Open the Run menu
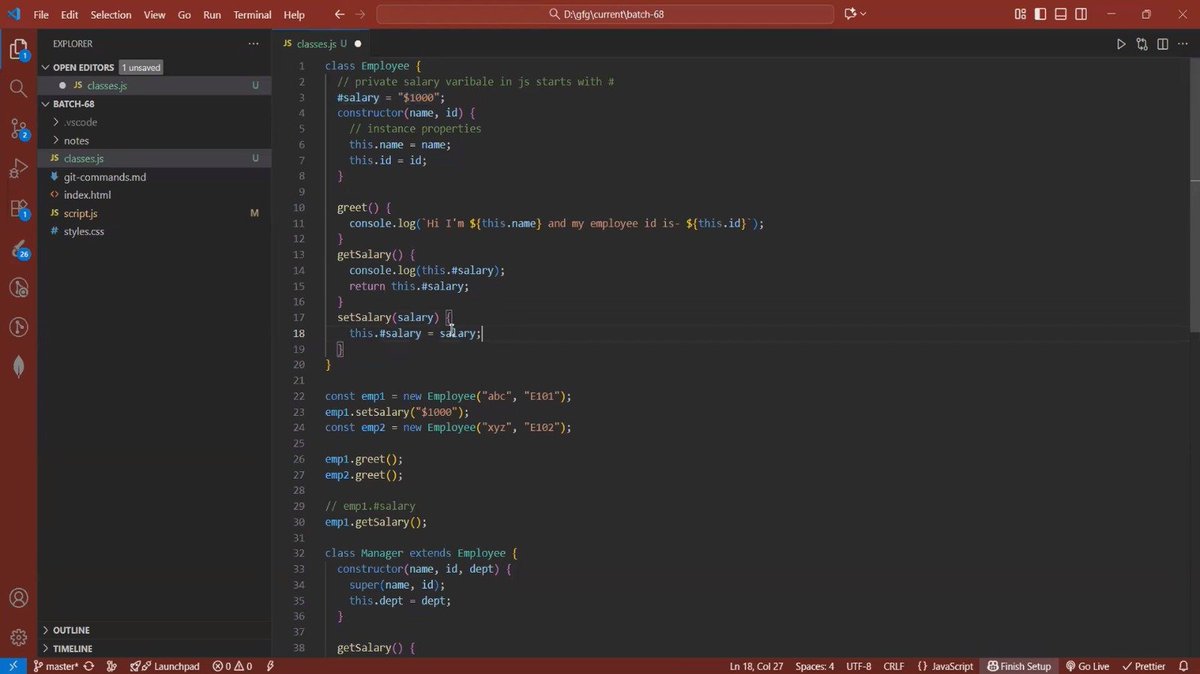Viewport: 1200px width, 674px height. pyautogui.click(x=212, y=15)
